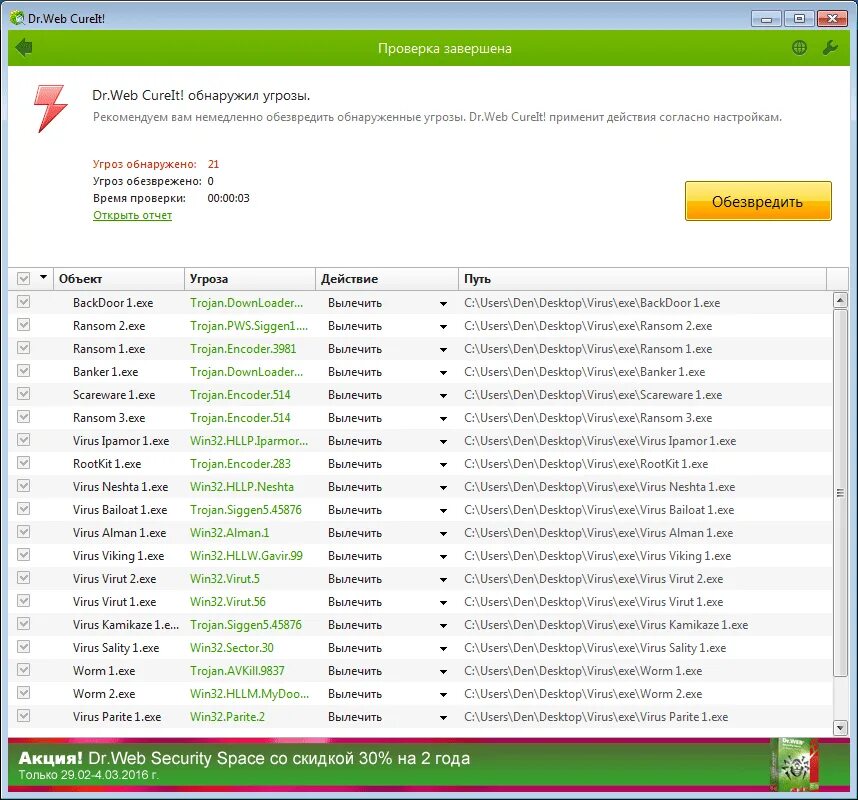Deselect the RootKit 1.exe row checkbox
Image resolution: width=858 pixels, height=800 pixels.
[x=24, y=463]
